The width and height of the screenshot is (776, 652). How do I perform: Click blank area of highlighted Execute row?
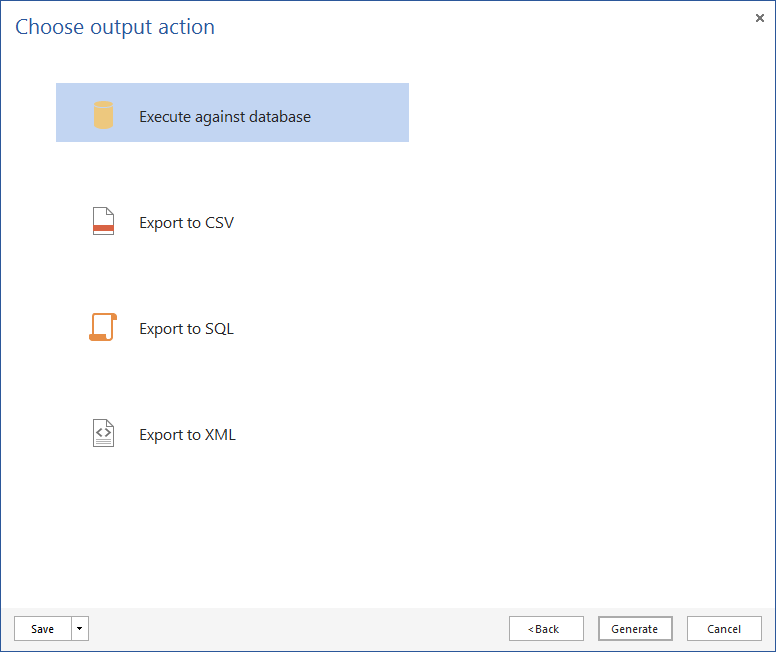point(360,113)
